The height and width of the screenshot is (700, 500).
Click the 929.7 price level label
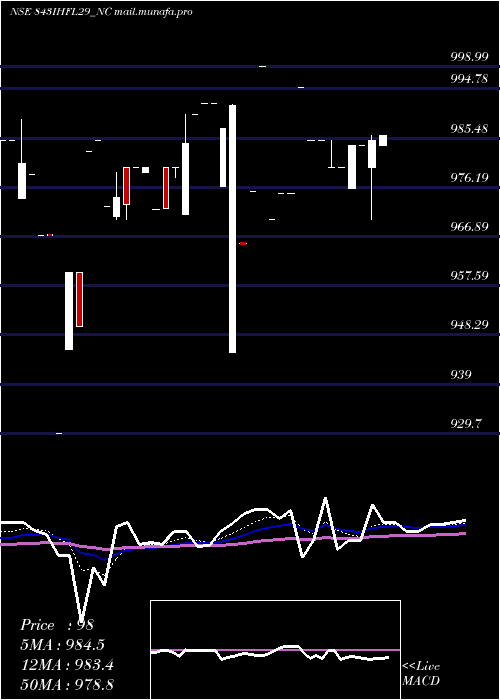[466, 423]
